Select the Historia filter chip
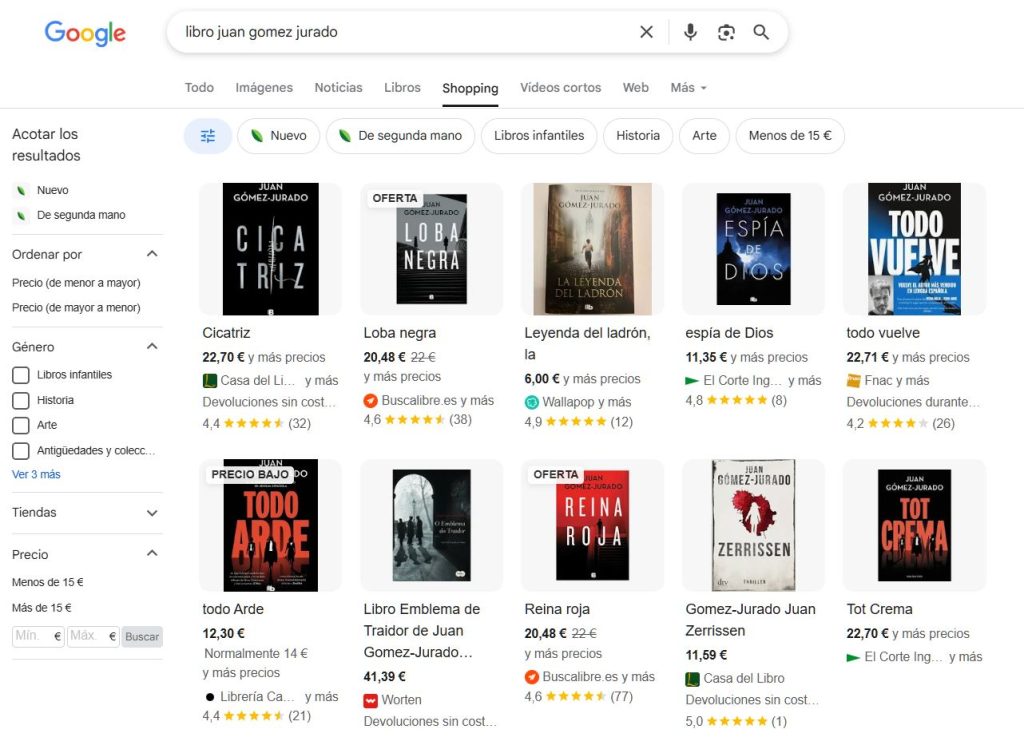Viewport: 1024px width, 749px height. click(638, 136)
